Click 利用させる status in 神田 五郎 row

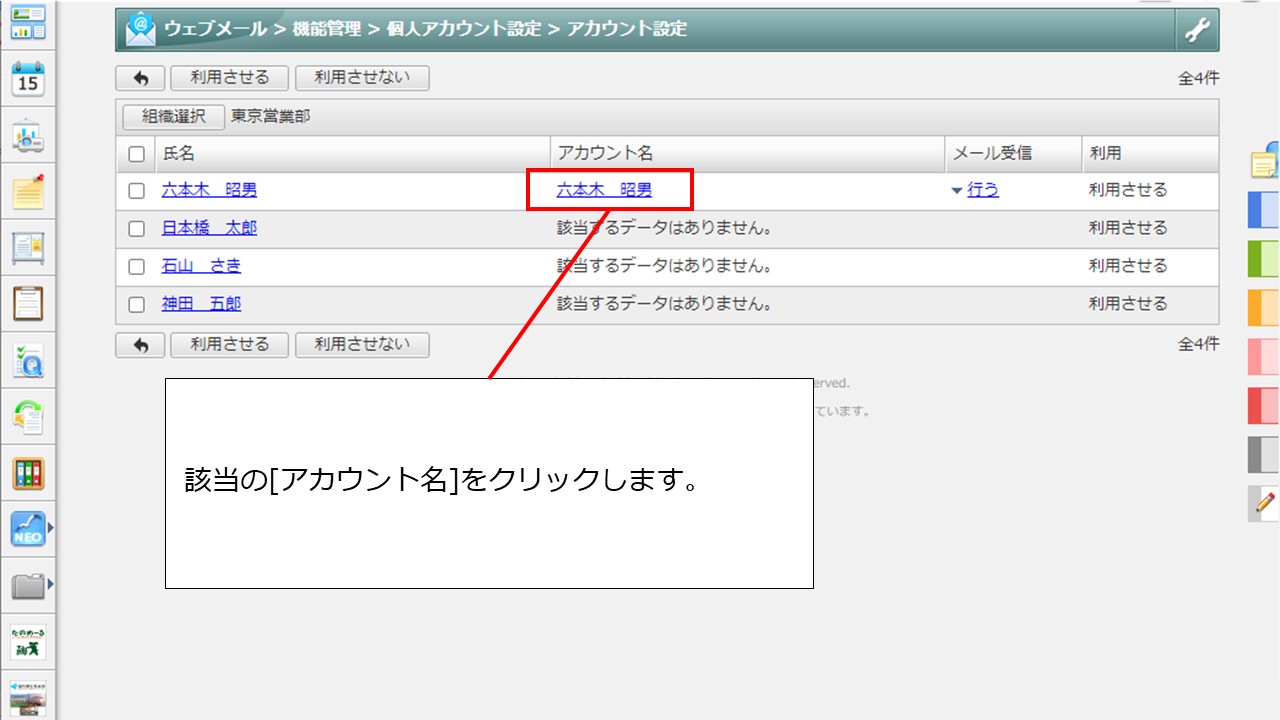pyautogui.click(x=1128, y=304)
